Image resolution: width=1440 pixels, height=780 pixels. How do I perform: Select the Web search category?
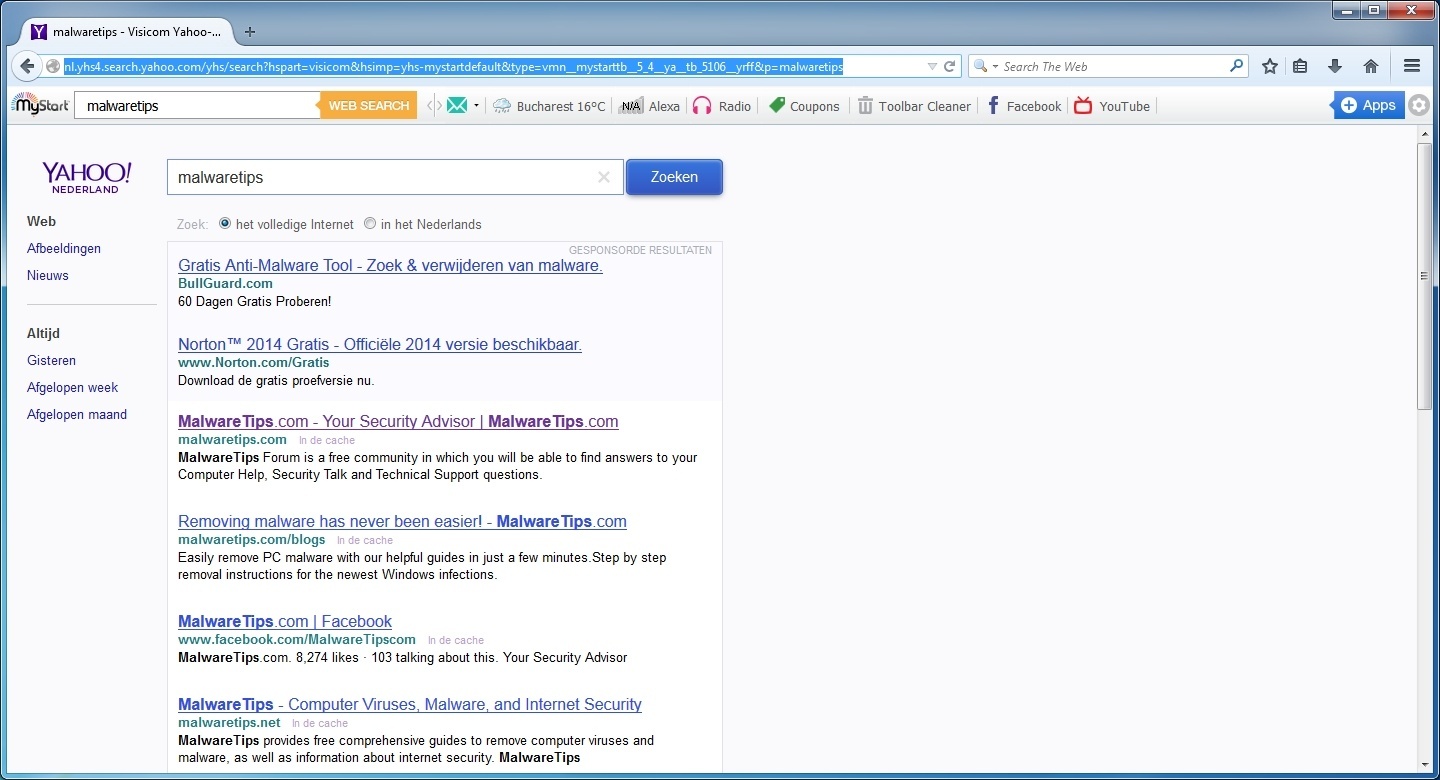[41, 221]
